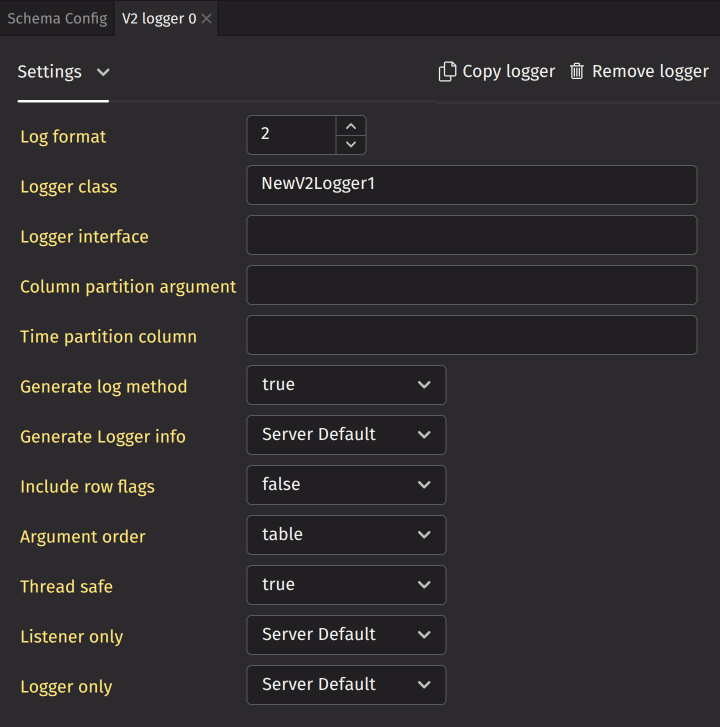Expand the Settings section chevron
This screenshot has width=720, height=727.
click(103, 72)
